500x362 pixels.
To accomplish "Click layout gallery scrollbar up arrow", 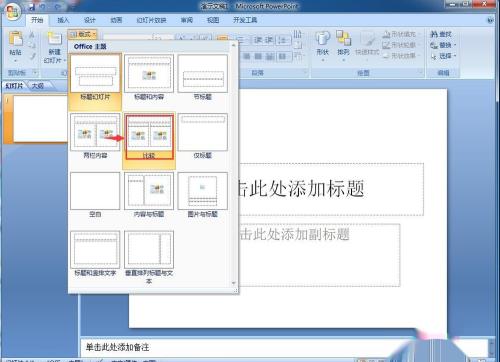I will tap(234, 45).
